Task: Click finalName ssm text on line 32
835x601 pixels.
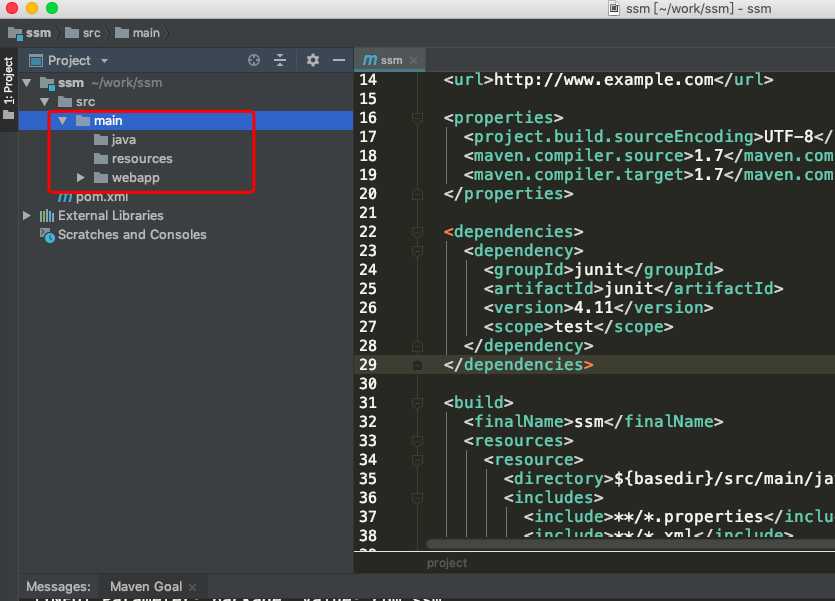Action: point(588,422)
